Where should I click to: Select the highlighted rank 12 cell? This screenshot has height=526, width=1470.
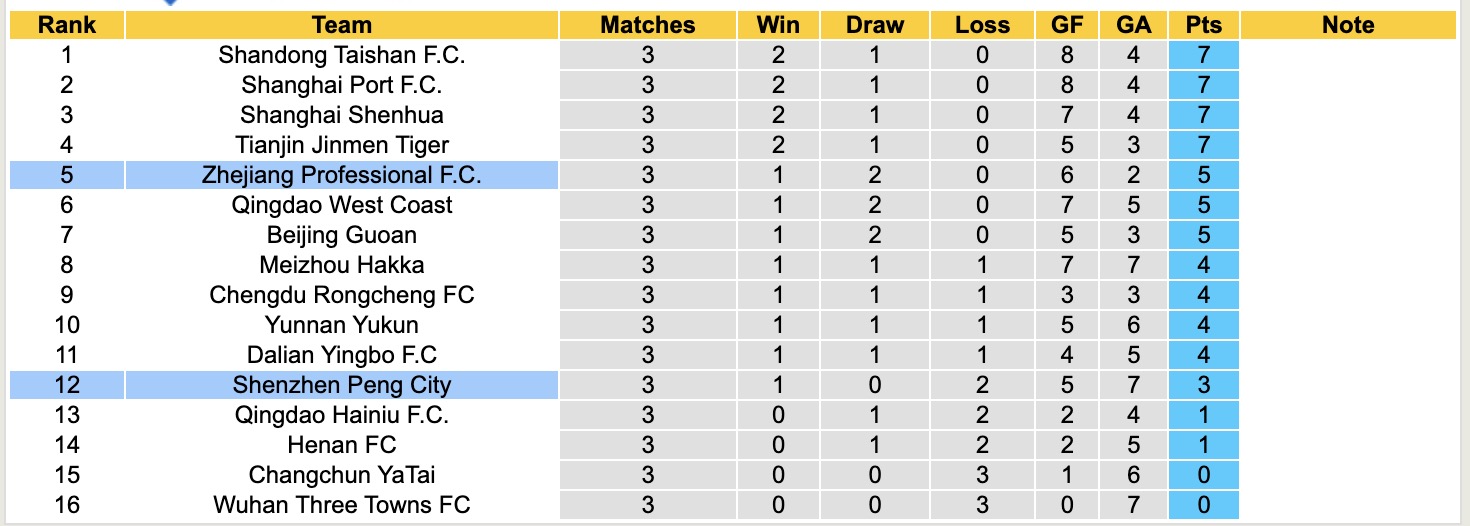(x=67, y=385)
